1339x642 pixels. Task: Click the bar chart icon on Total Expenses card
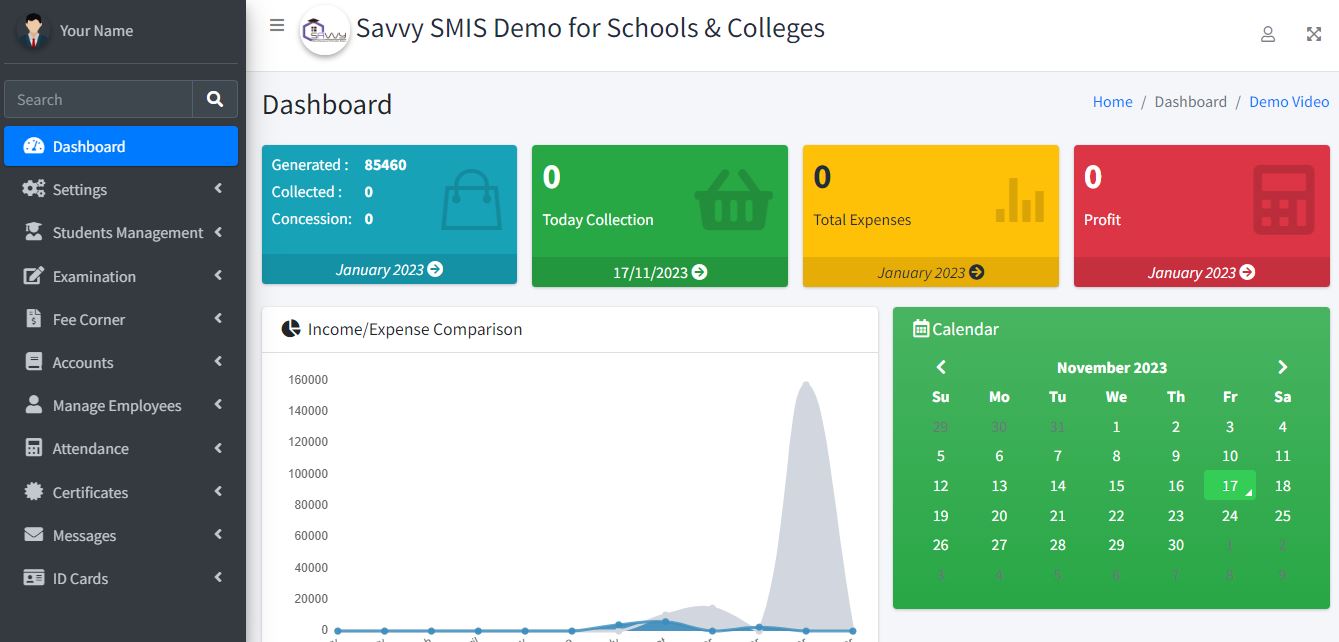(x=1020, y=200)
